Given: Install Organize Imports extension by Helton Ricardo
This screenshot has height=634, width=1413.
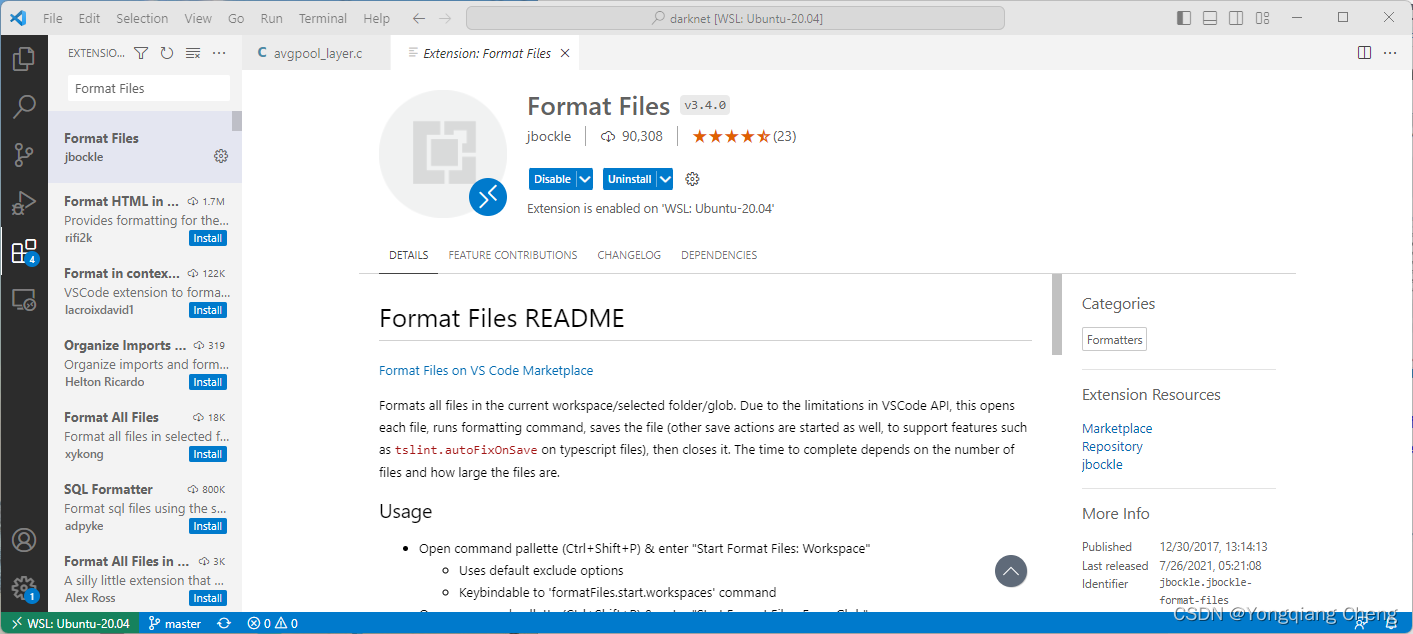Looking at the screenshot, I should pyautogui.click(x=208, y=382).
